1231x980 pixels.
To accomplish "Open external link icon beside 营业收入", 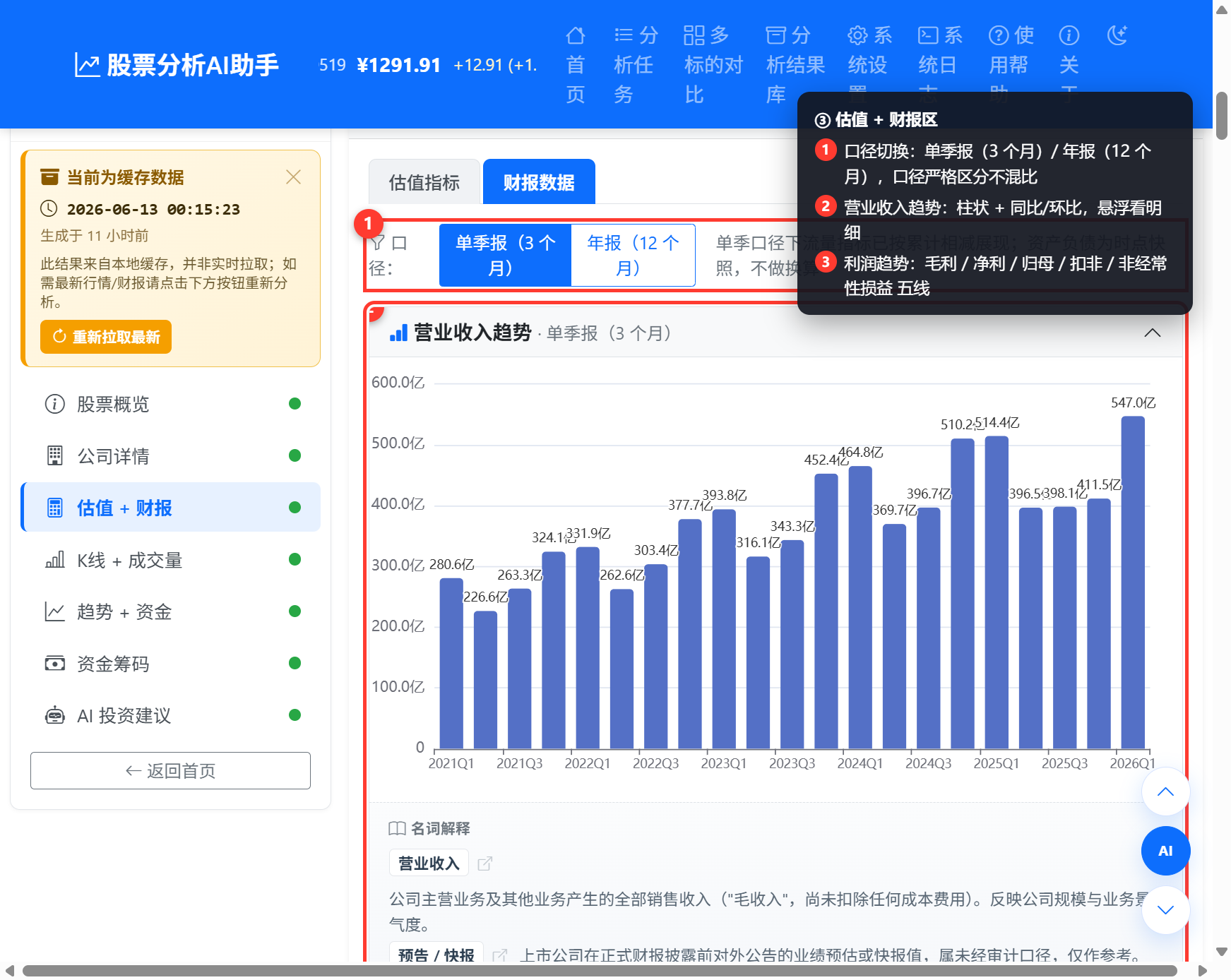I will (x=485, y=864).
